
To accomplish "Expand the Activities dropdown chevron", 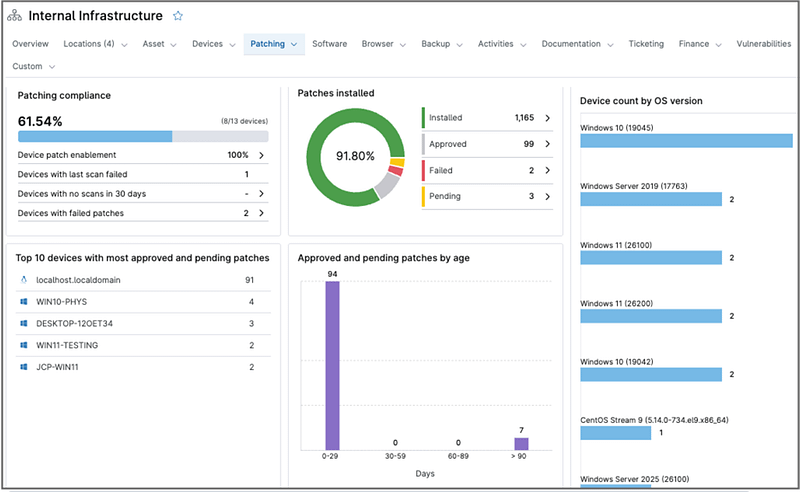I will [523, 45].
